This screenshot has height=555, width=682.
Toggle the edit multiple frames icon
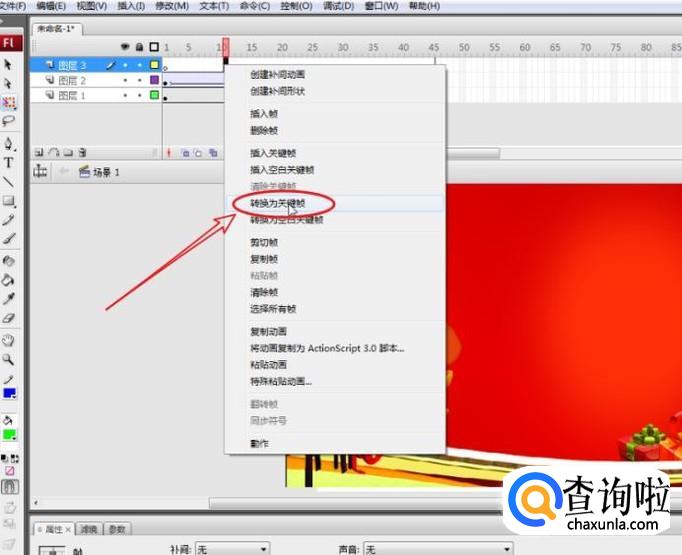click(213, 153)
